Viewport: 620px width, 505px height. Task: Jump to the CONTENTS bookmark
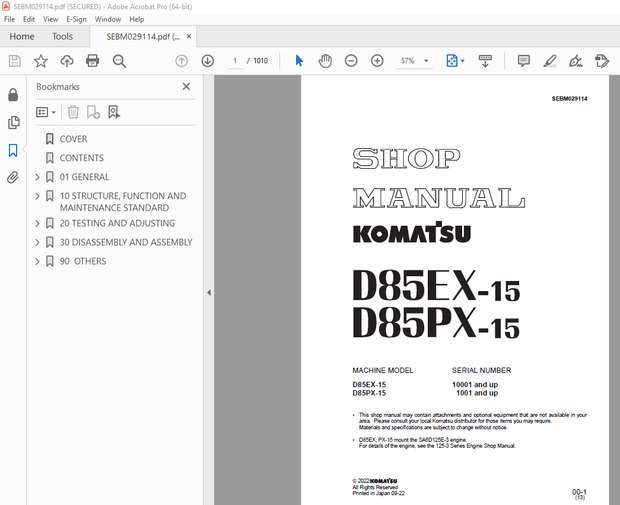[82, 158]
